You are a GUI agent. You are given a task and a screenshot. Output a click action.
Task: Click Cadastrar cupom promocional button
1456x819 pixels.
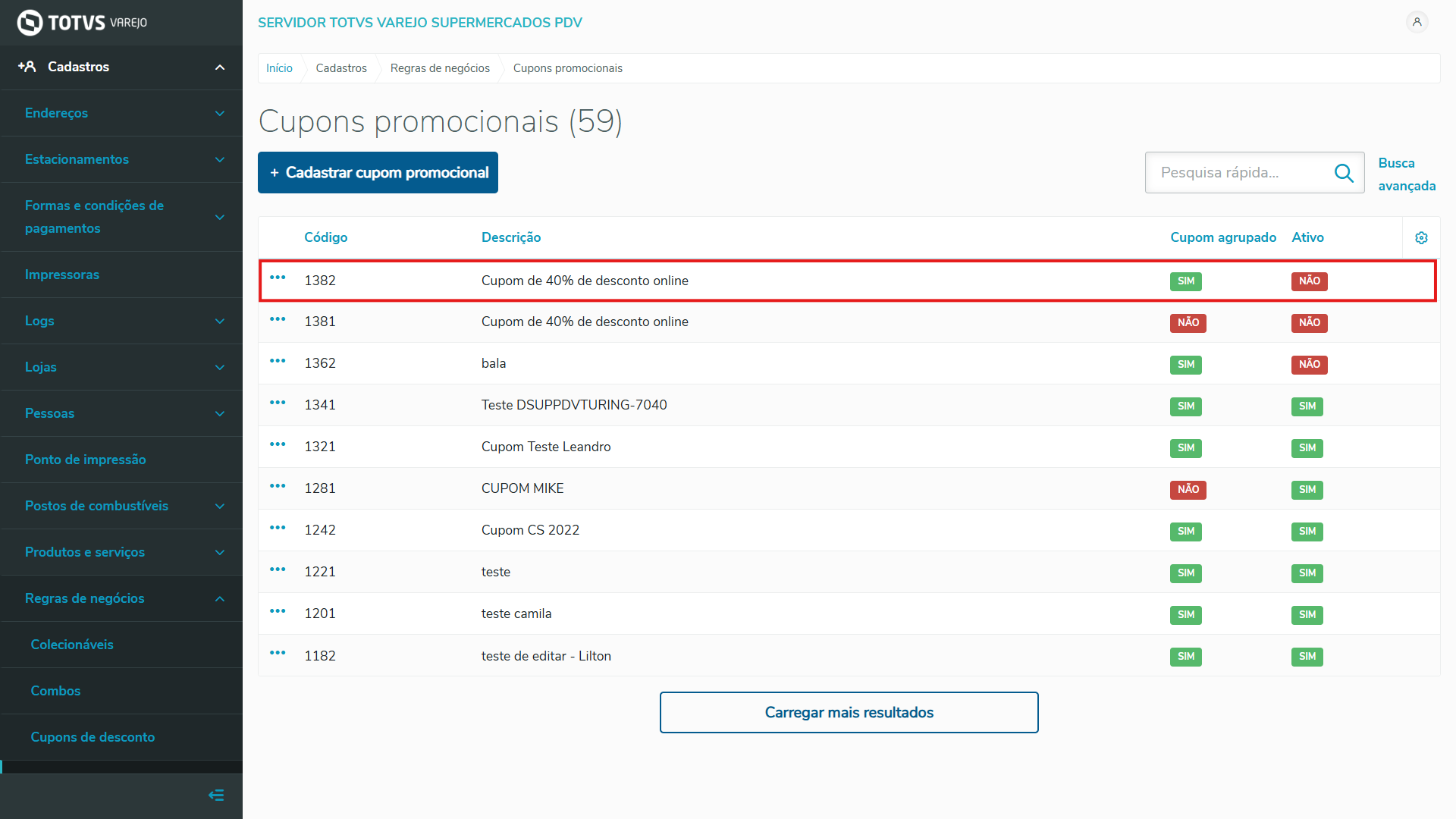point(378,173)
